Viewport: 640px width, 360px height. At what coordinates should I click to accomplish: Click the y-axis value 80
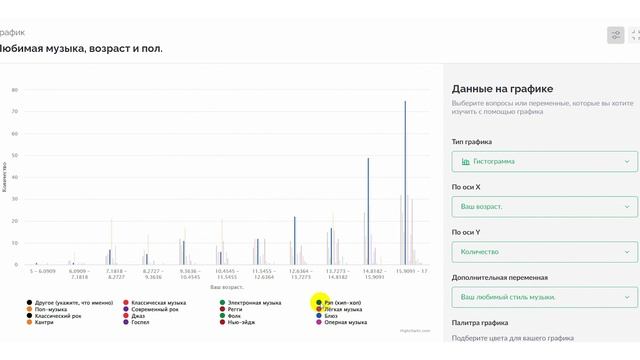[x=15, y=90]
